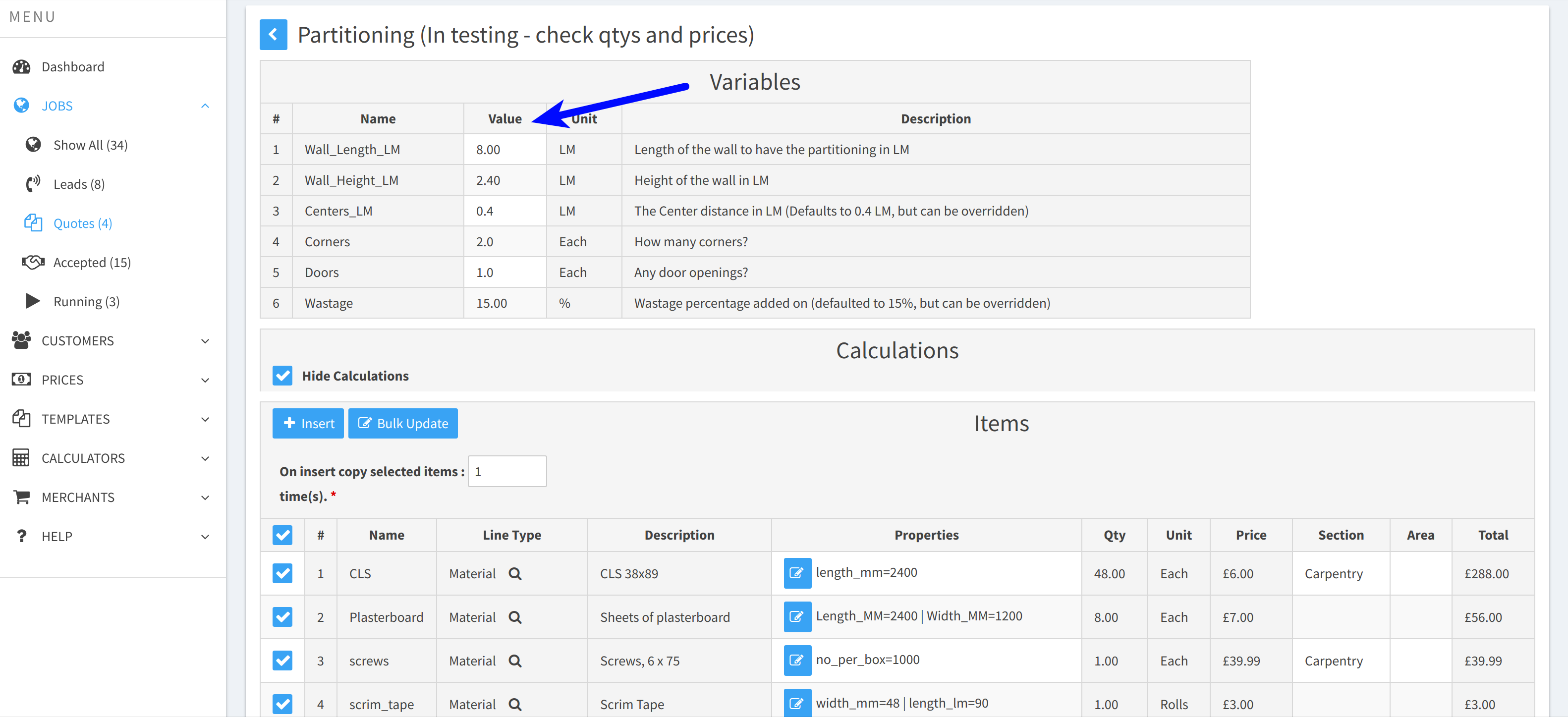Click 'Carpentry' section in CLS row
Viewport: 1568px width, 717px height.
tap(1334, 573)
